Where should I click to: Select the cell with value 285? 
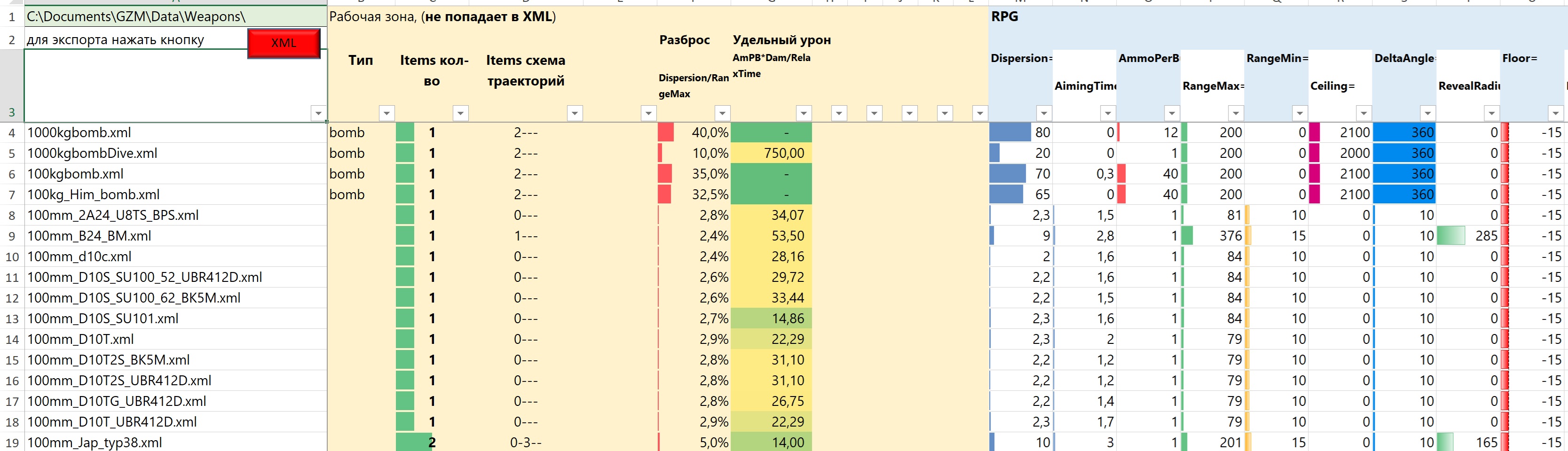pyautogui.click(x=1468, y=236)
